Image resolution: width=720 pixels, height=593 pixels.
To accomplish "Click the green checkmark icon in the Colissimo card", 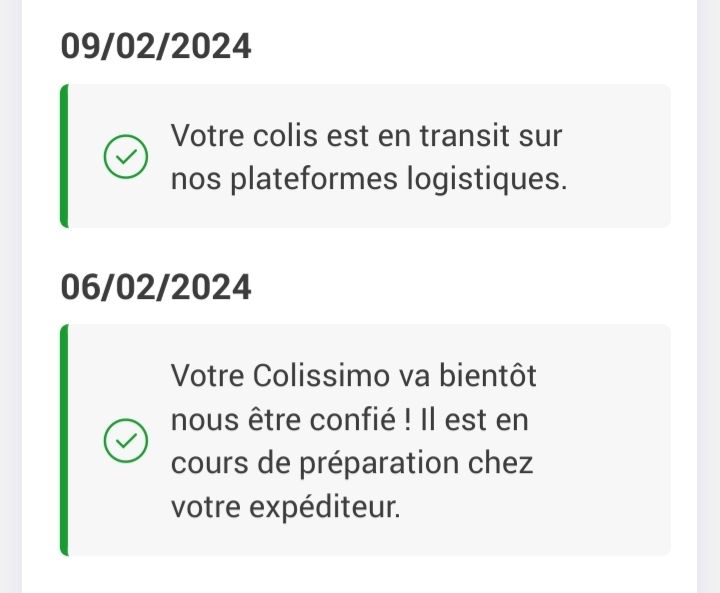I will pos(126,441).
